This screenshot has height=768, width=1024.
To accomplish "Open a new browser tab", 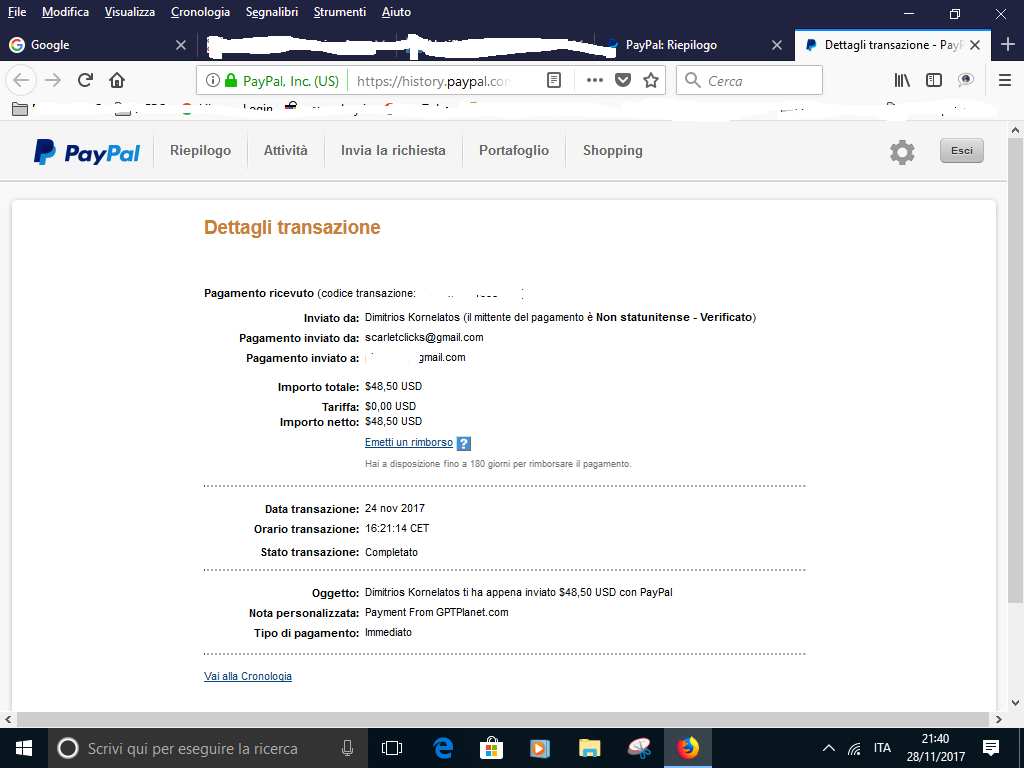I will pyautogui.click(x=1008, y=44).
